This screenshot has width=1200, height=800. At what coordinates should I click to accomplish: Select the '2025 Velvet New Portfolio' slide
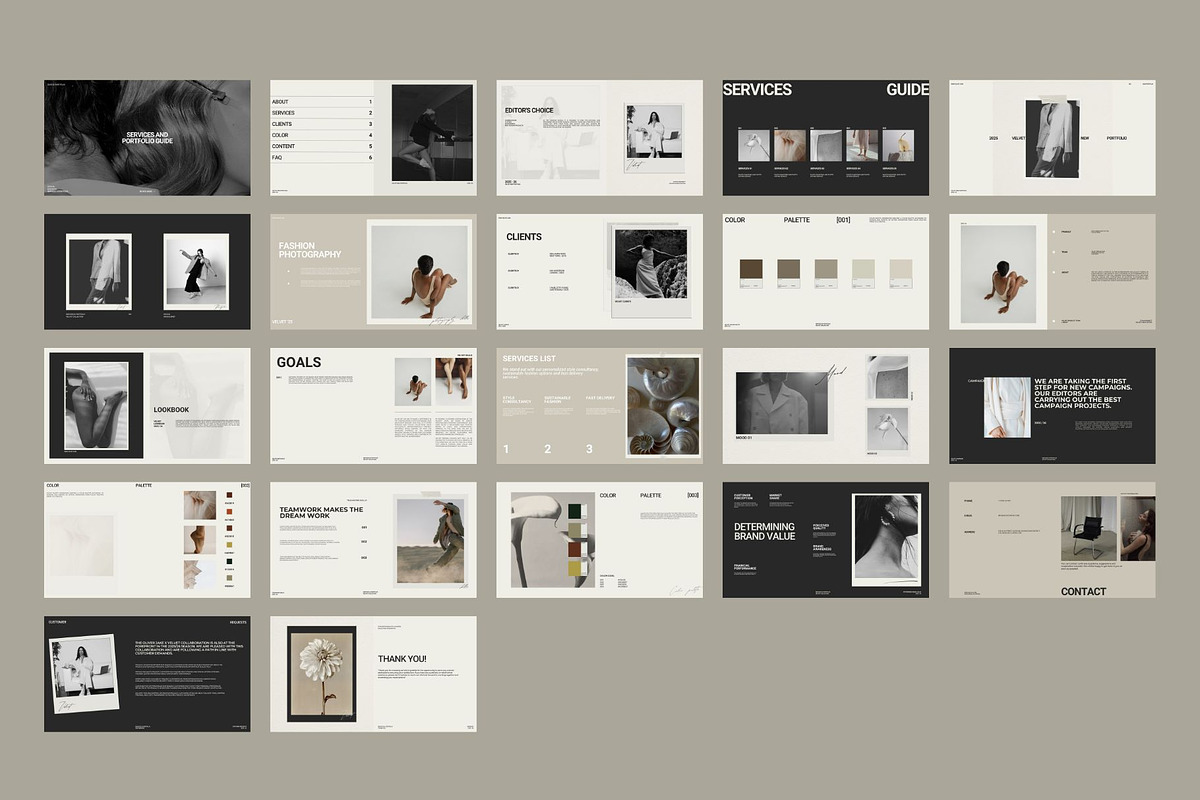point(1052,138)
